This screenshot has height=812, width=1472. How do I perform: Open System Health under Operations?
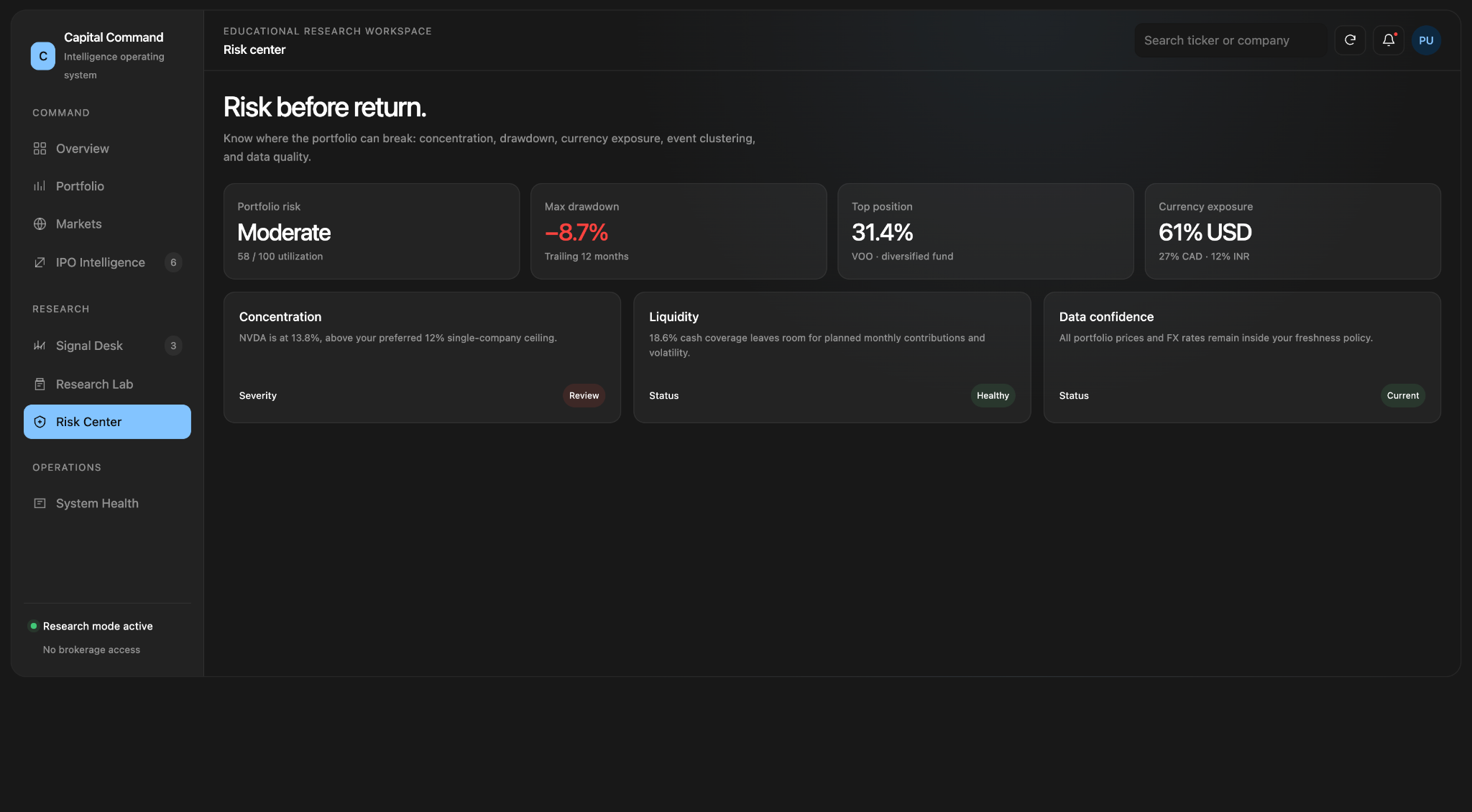pyautogui.click(x=107, y=504)
